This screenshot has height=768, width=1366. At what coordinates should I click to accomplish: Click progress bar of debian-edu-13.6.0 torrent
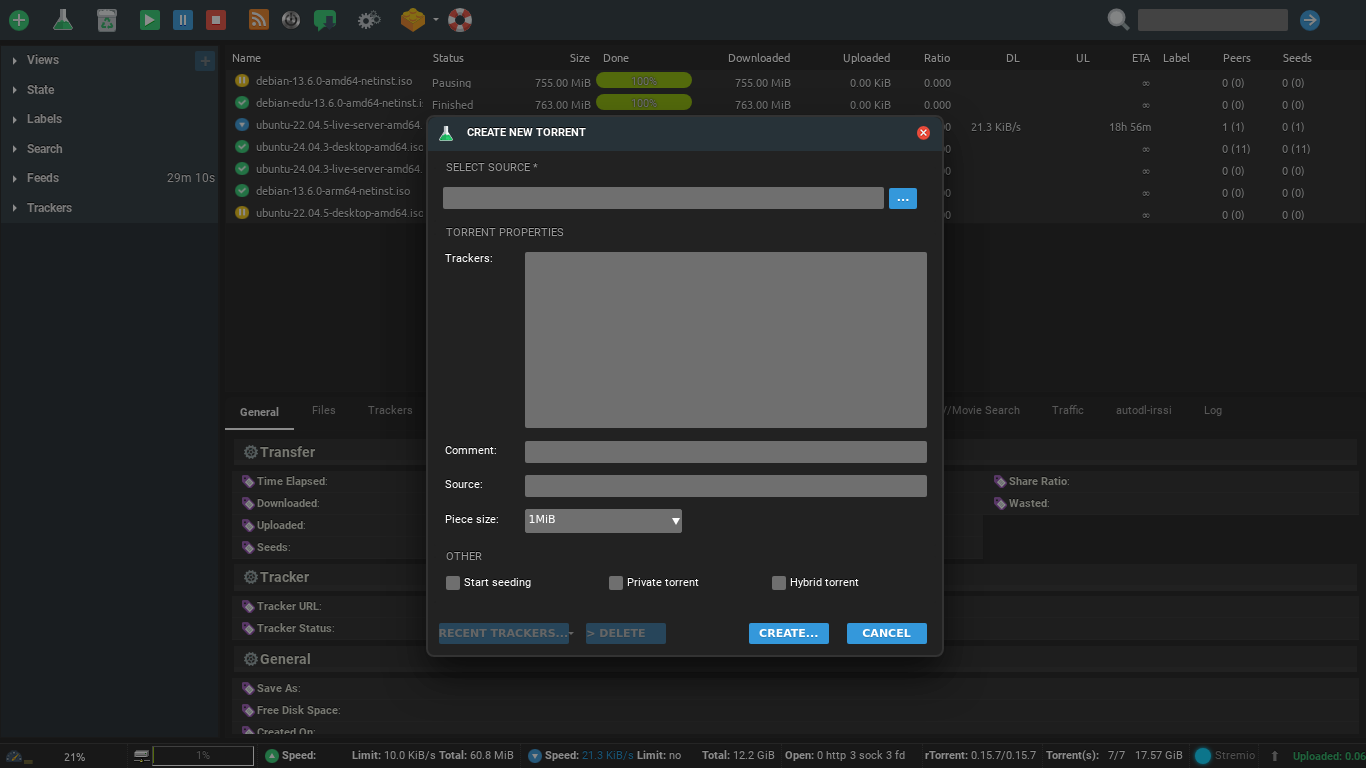(x=644, y=103)
